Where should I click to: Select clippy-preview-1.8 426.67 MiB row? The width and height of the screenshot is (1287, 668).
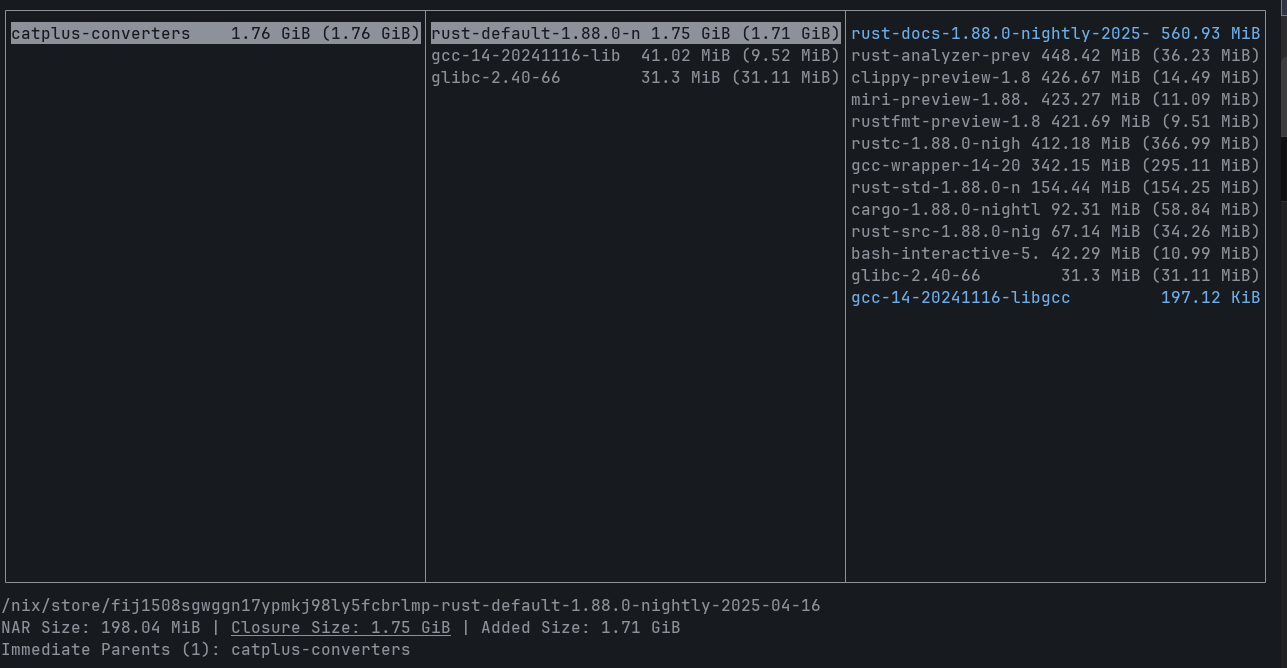click(x=1055, y=78)
